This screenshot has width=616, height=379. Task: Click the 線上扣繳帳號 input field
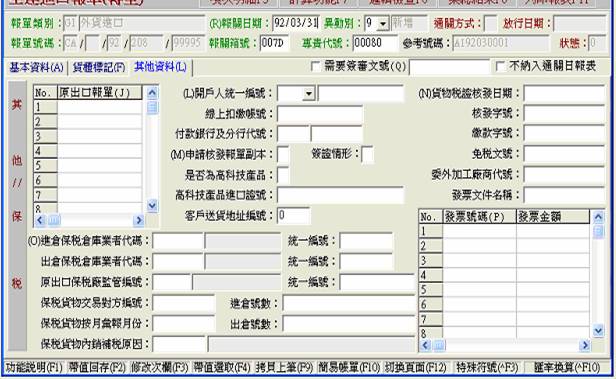[320, 114]
